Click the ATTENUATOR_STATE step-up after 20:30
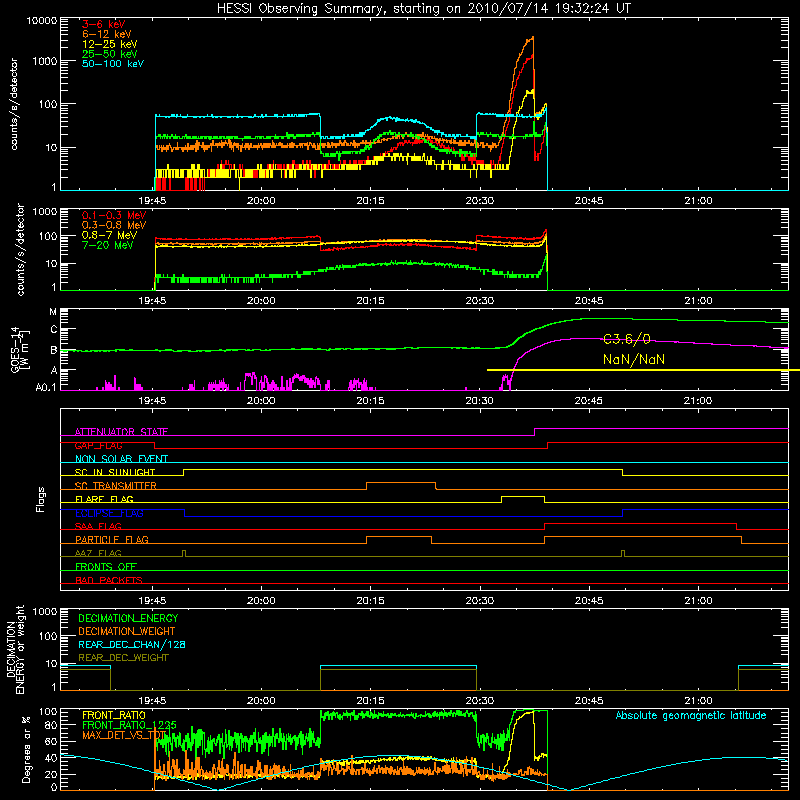Viewport: 800px width, 800px height. (x=535, y=432)
